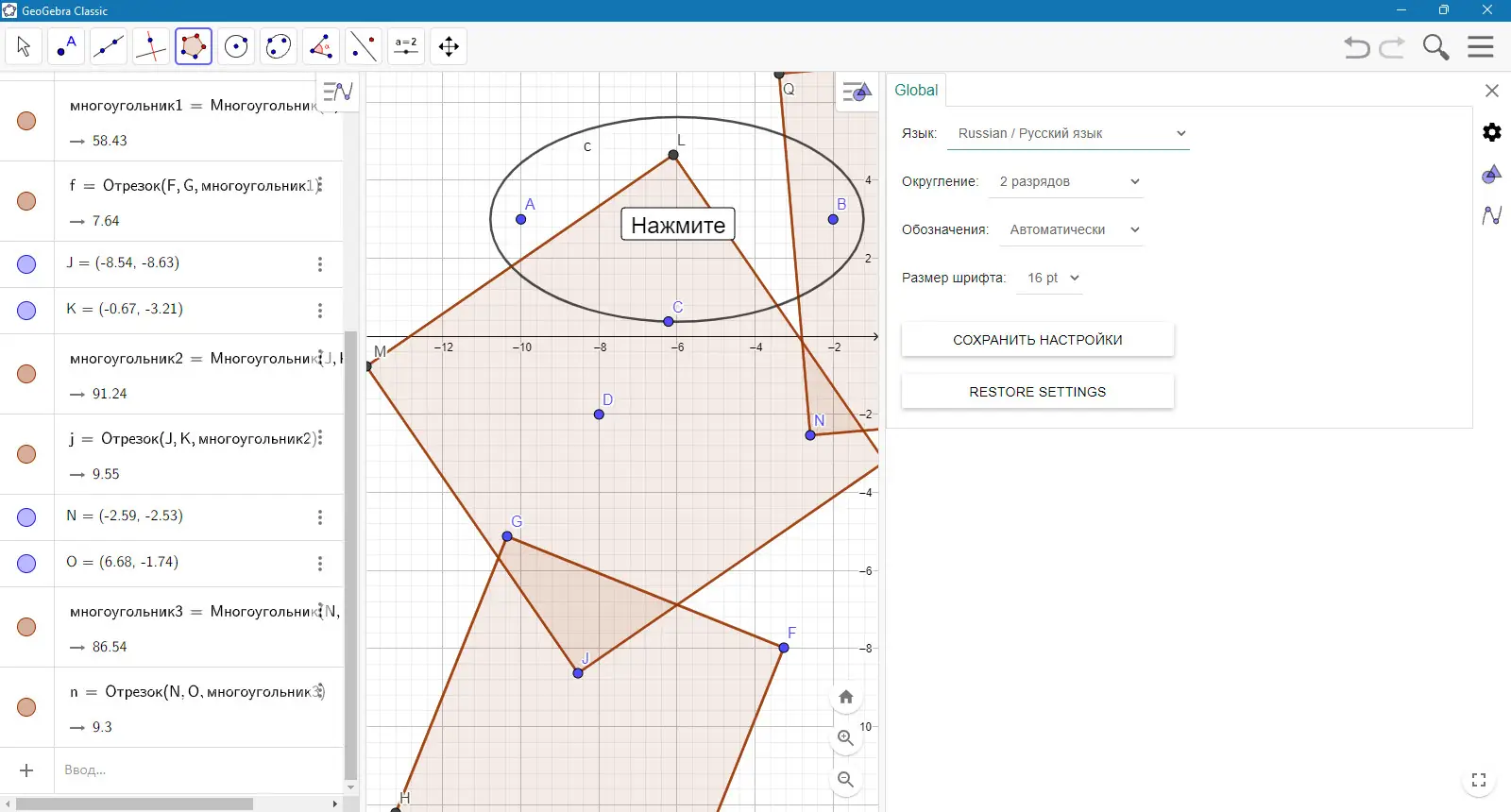Image resolution: width=1511 pixels, height=812 pixels.
Task: Select the Ellipse conic tool
Action: coord(279,46)
